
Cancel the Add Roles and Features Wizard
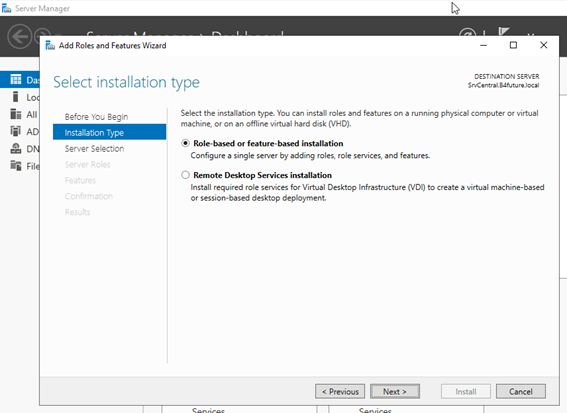click(x=521, y=392)
